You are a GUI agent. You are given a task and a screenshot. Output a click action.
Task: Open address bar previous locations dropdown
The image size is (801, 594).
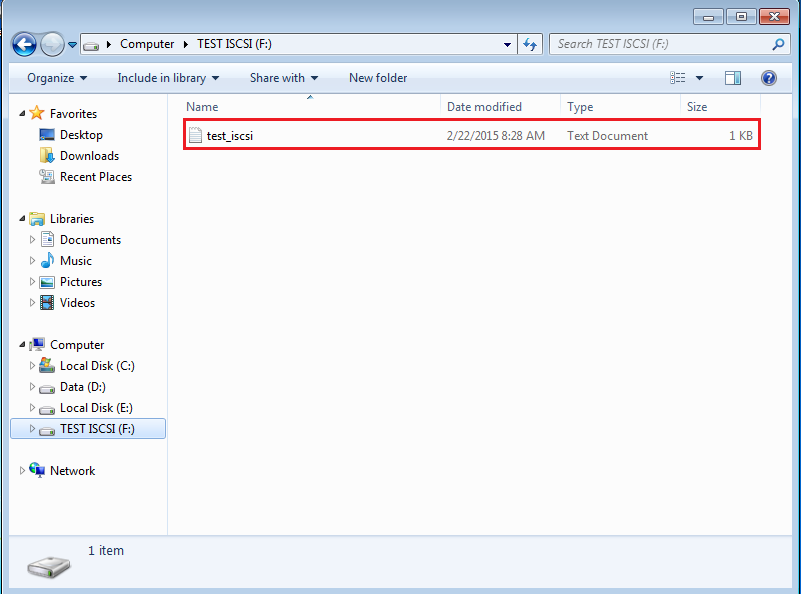pos(507,44)
